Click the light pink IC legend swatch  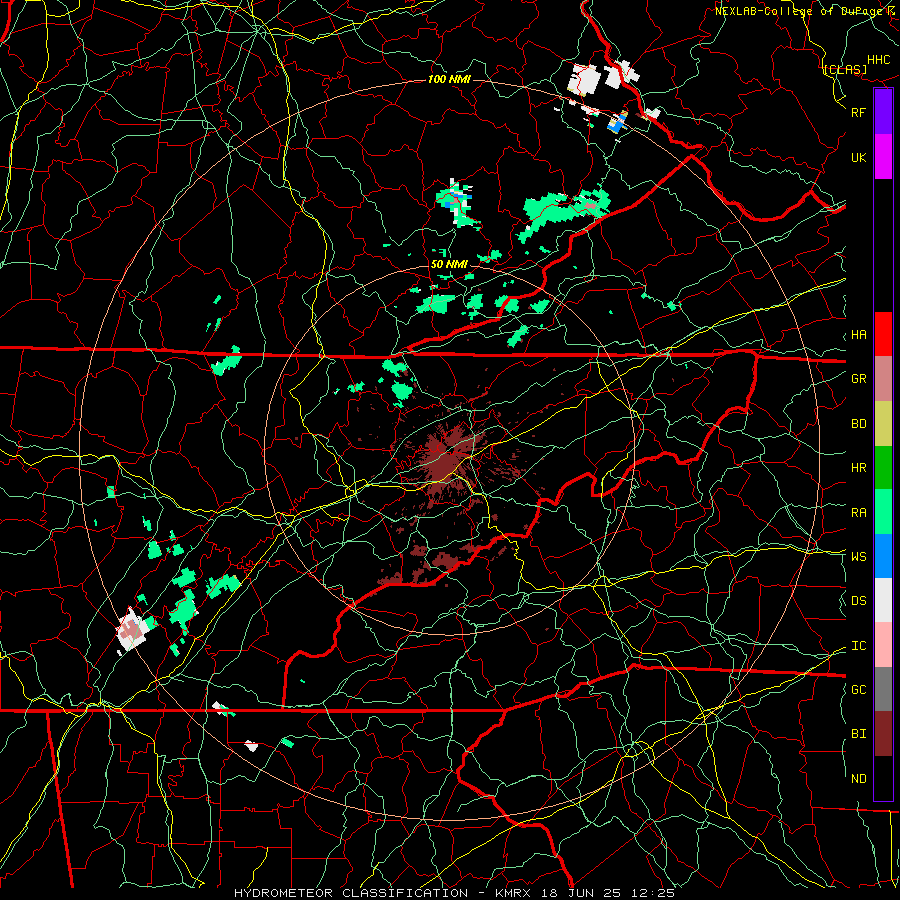coord(883,645)
